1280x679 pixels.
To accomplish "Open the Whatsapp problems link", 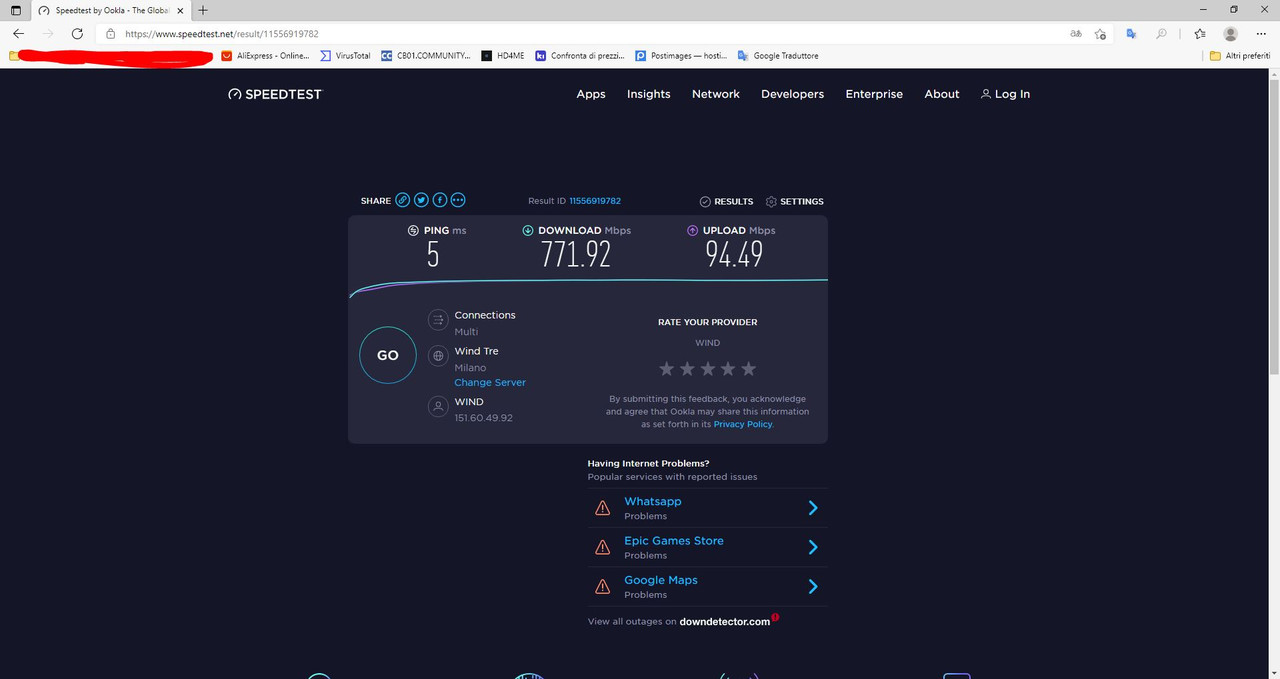I will point(653,501).
